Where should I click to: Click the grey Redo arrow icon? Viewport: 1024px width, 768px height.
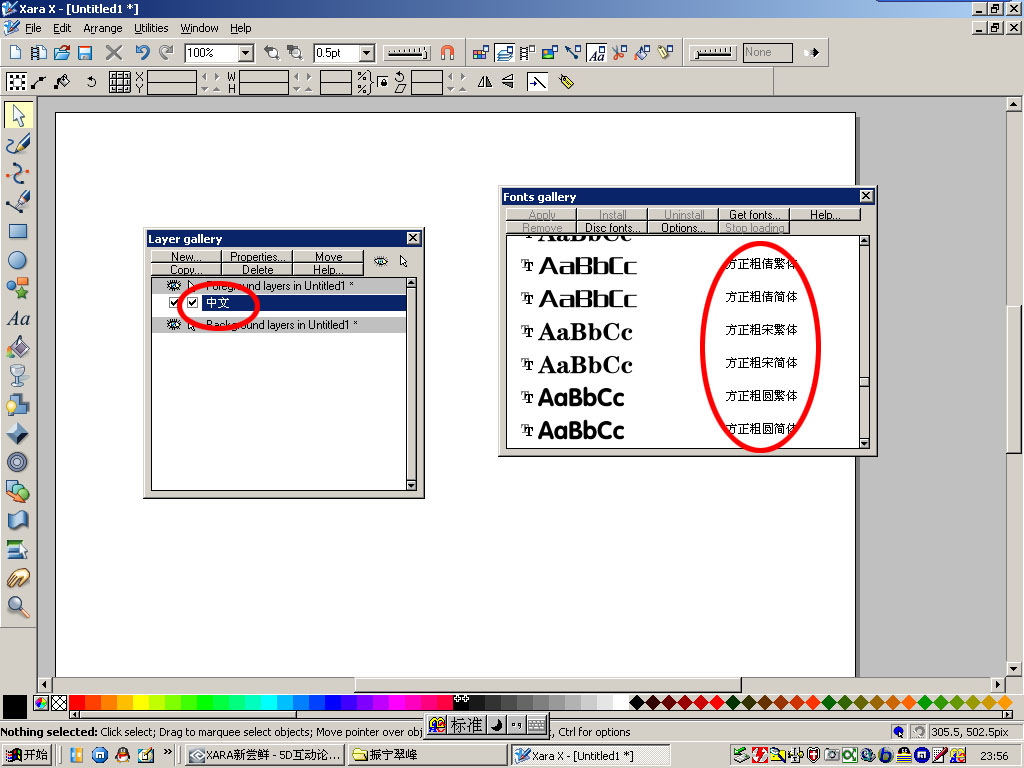pos(167,53)
